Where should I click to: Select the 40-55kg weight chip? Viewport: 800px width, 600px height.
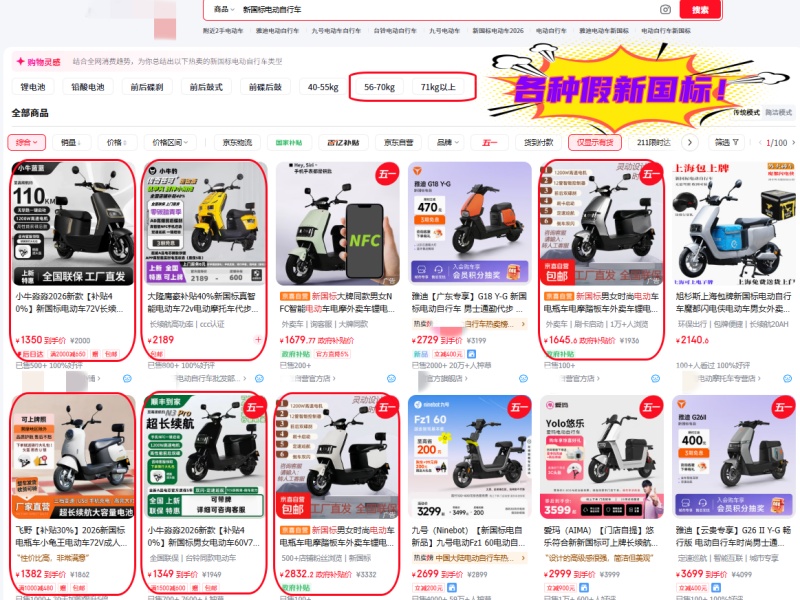pyautogui.click(x=323, y=87)
